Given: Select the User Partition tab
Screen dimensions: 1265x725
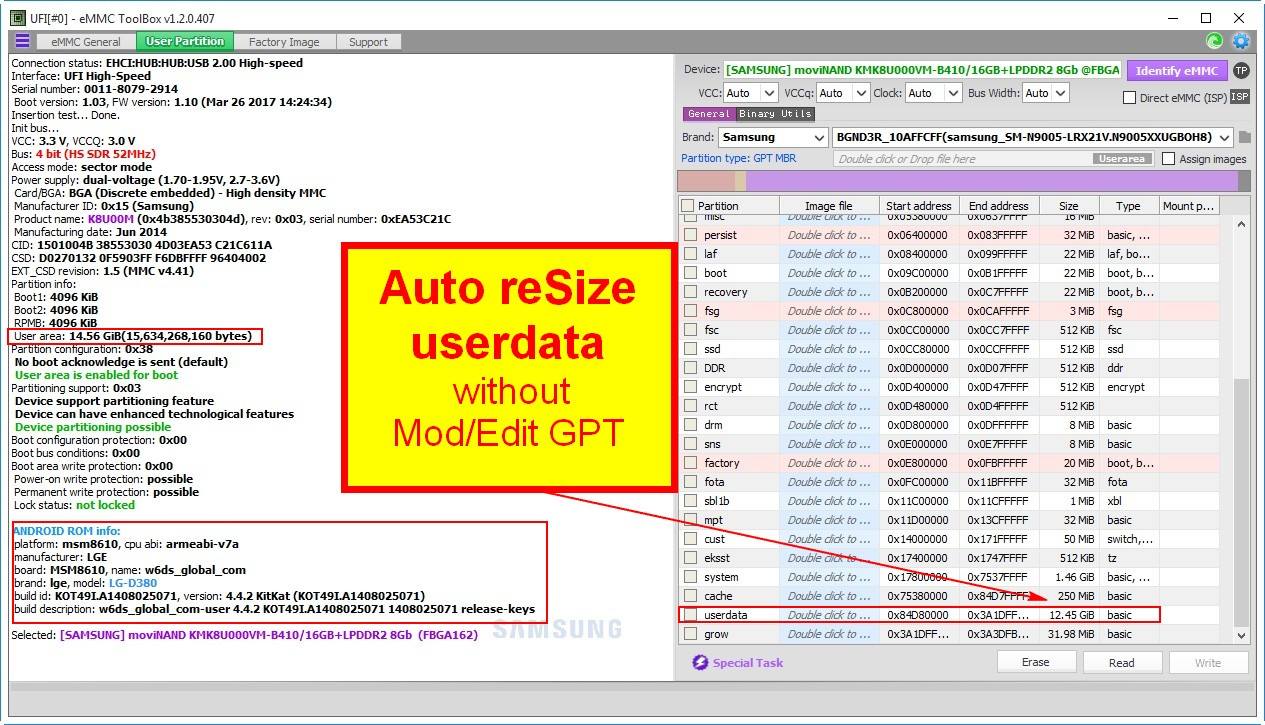Looking at the screenshot, I should point(184,42).
